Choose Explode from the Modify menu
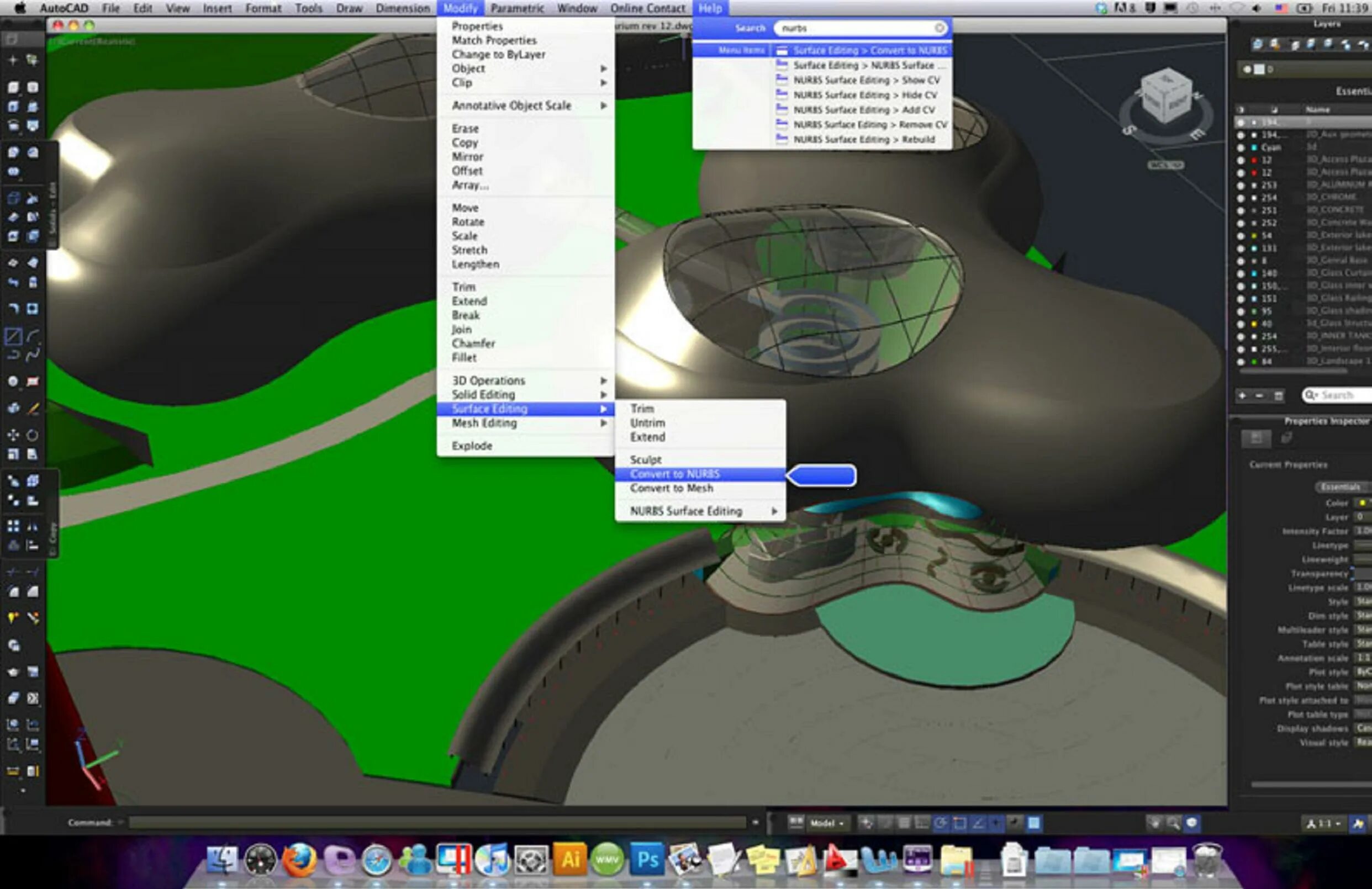Image resolution: width=1372 pixels, height=889 pixels. point(472,446)
